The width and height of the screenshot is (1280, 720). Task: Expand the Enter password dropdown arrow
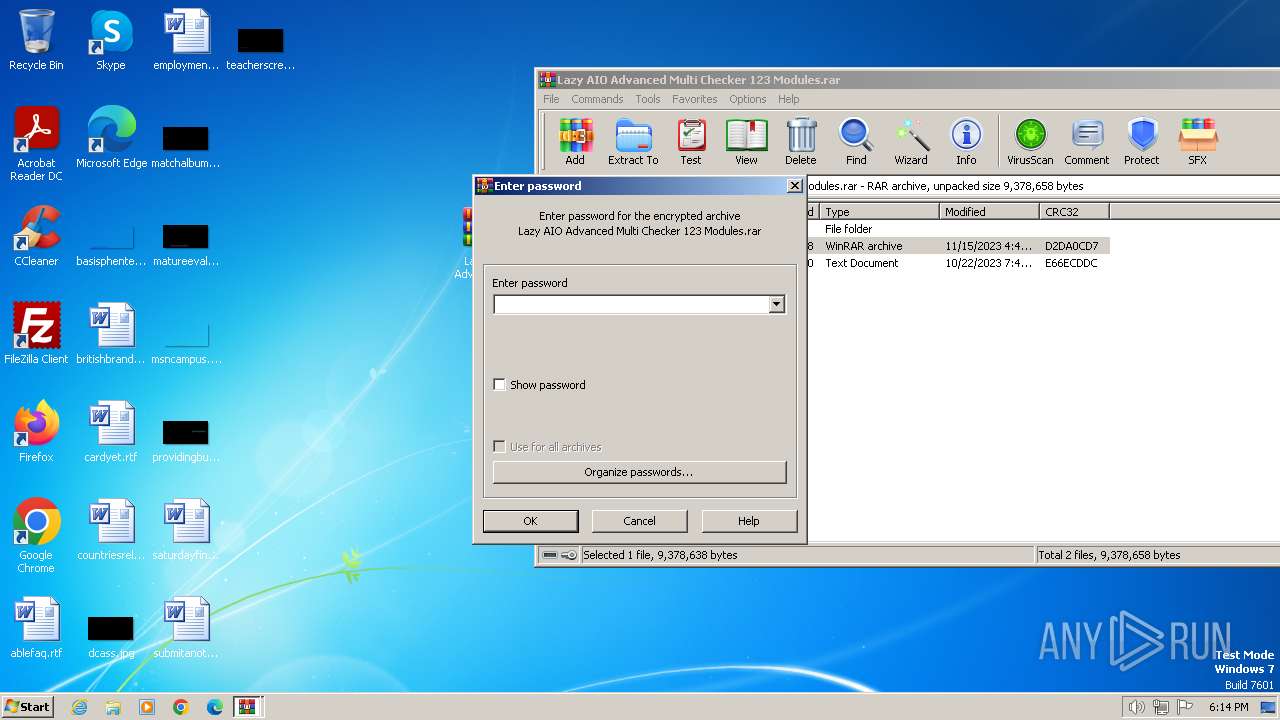point(776,305)
